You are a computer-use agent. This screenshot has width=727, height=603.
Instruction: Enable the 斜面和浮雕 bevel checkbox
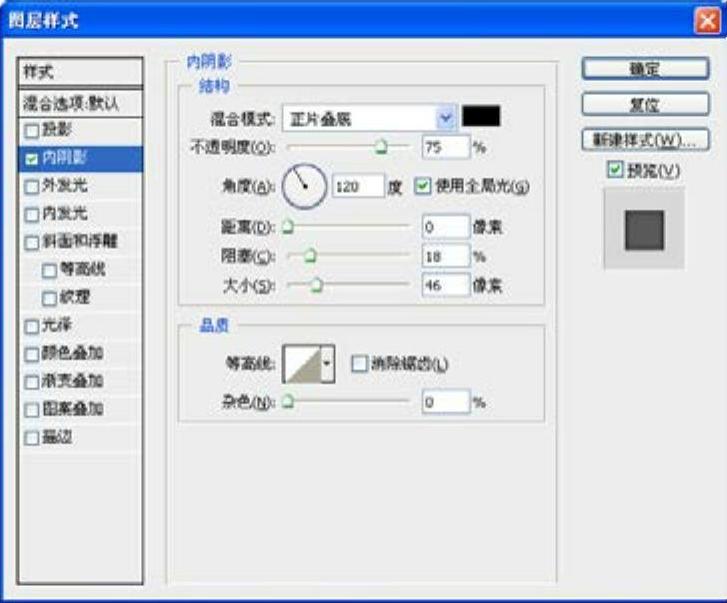(32, 242)
